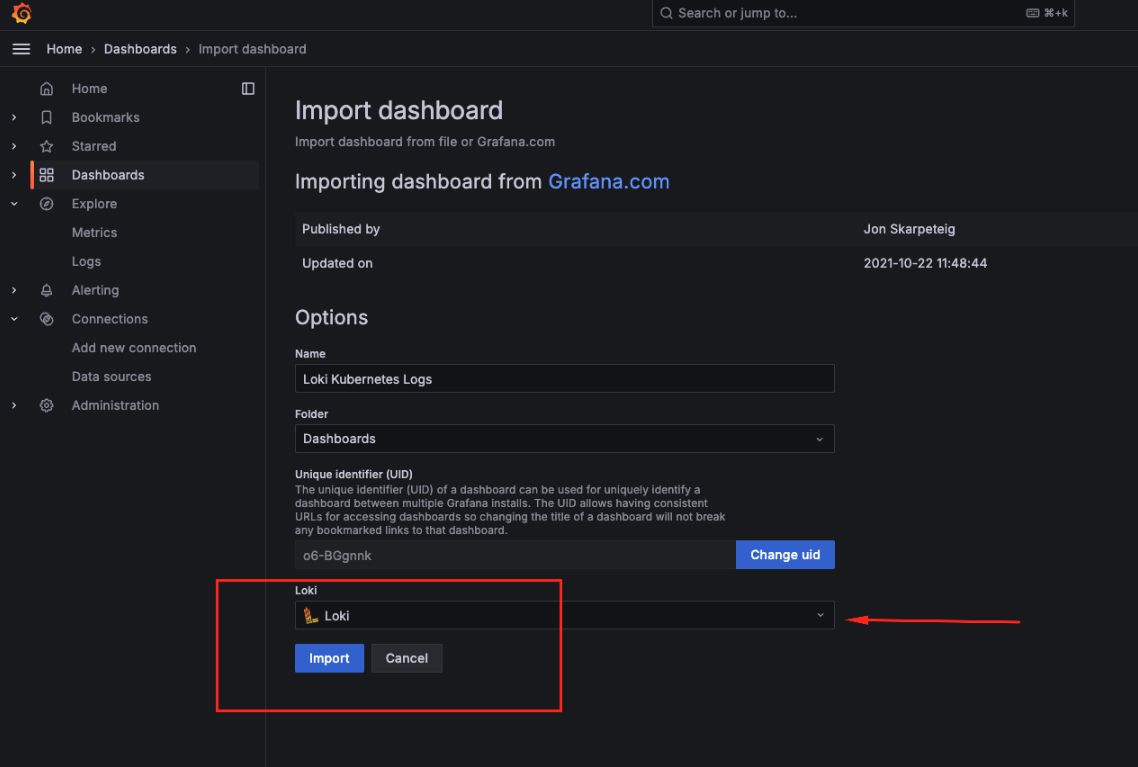Click the UID input field
1138x767 pixels.
point(515,555)
